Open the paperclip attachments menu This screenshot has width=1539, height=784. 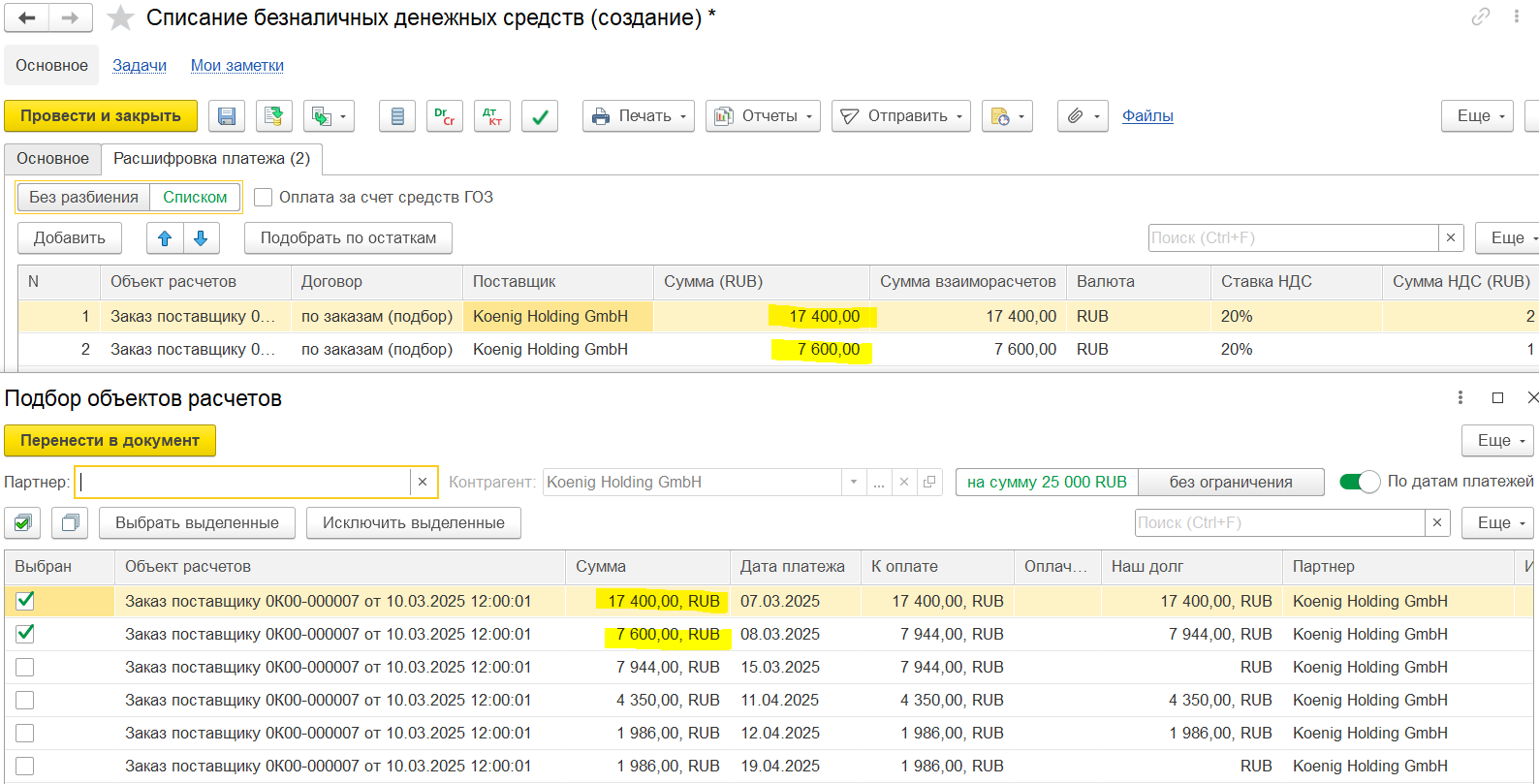[x=1083, y=116]
